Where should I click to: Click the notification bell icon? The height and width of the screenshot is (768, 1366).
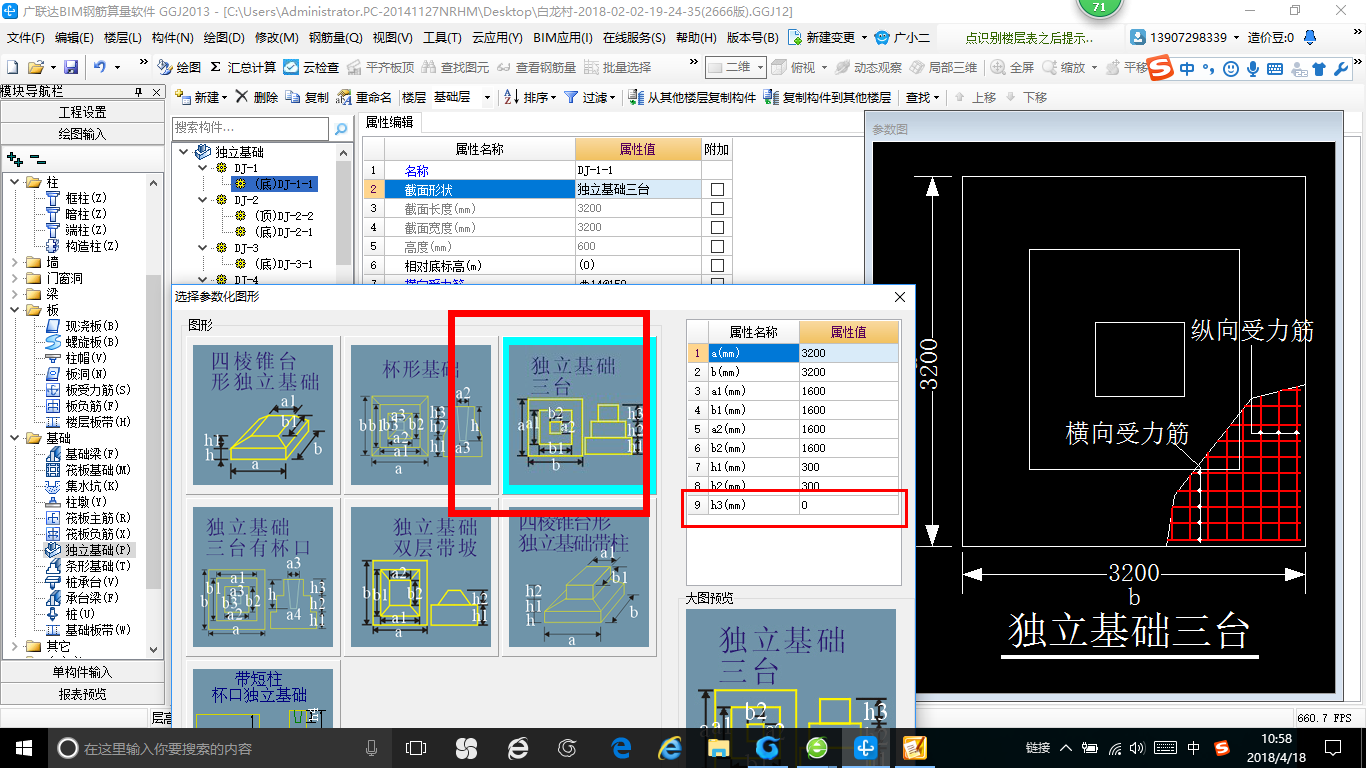[x=1311, y=38]
